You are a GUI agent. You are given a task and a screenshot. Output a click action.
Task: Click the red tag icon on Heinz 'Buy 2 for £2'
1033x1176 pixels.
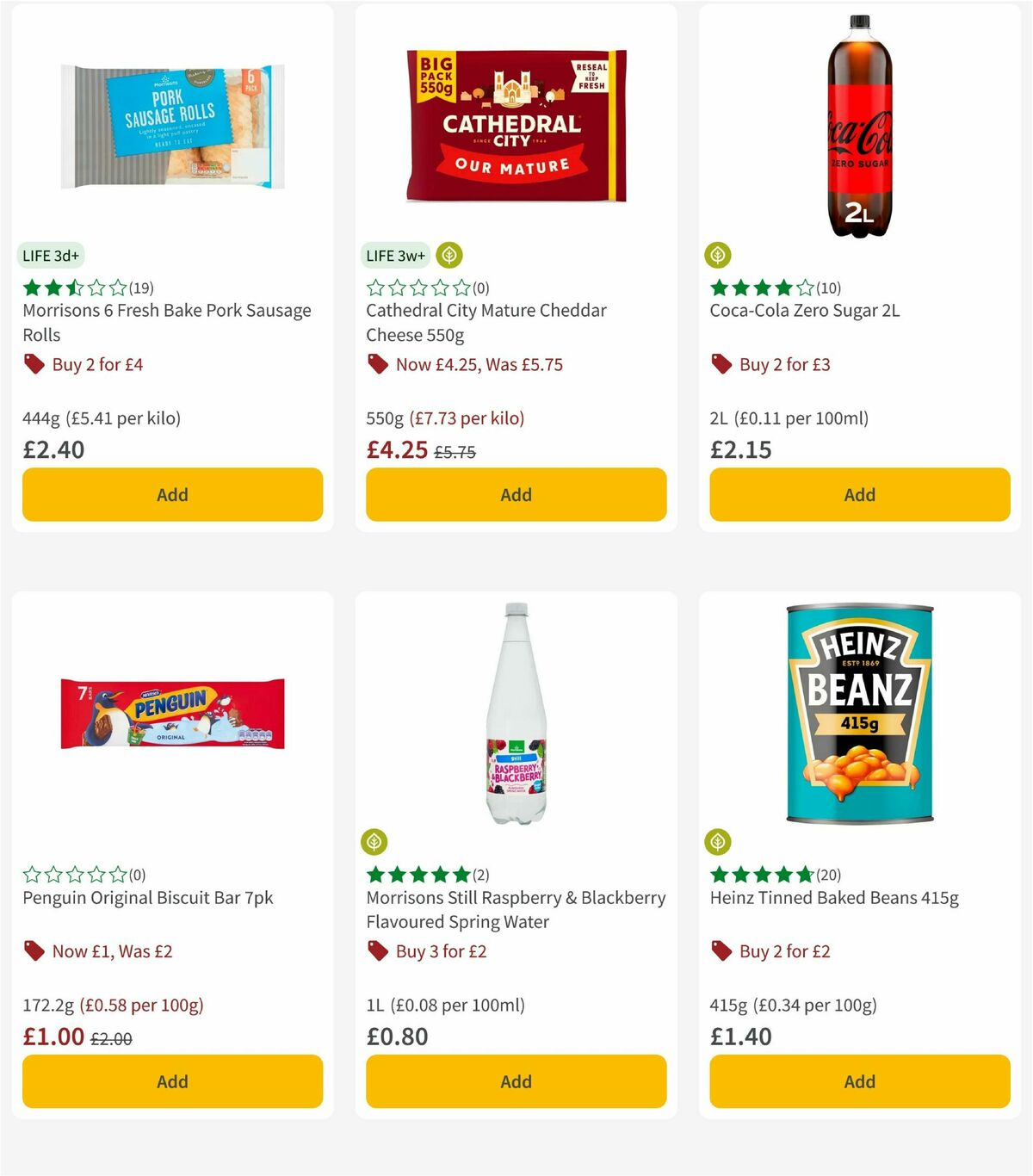pos(720,951)
